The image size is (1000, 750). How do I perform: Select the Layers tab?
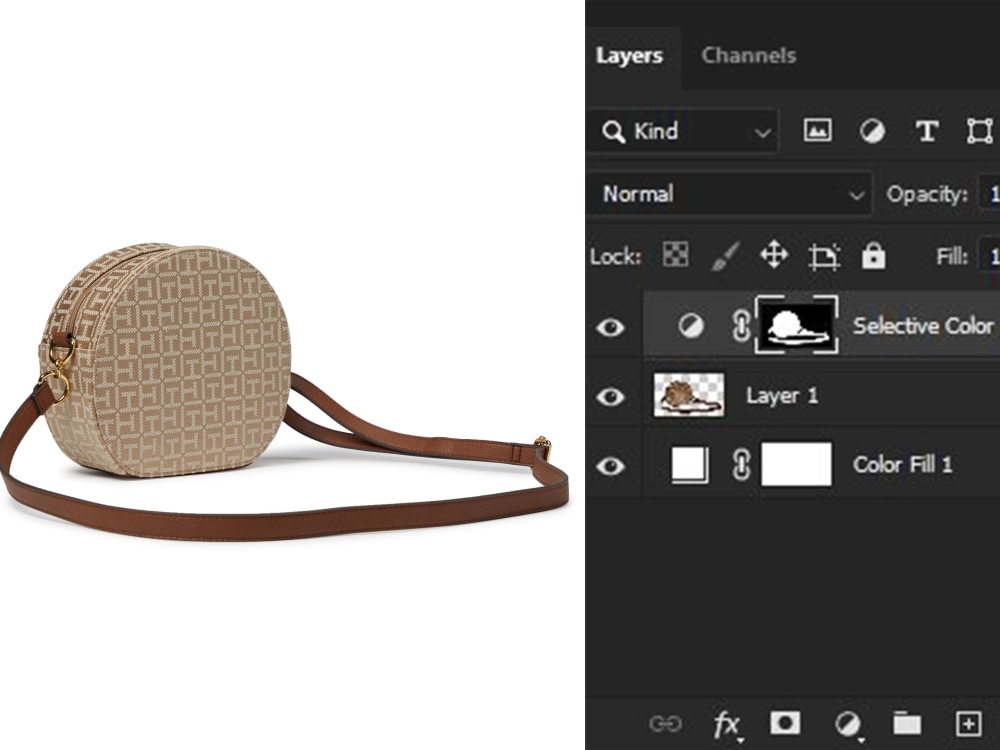tap(629, 55)
